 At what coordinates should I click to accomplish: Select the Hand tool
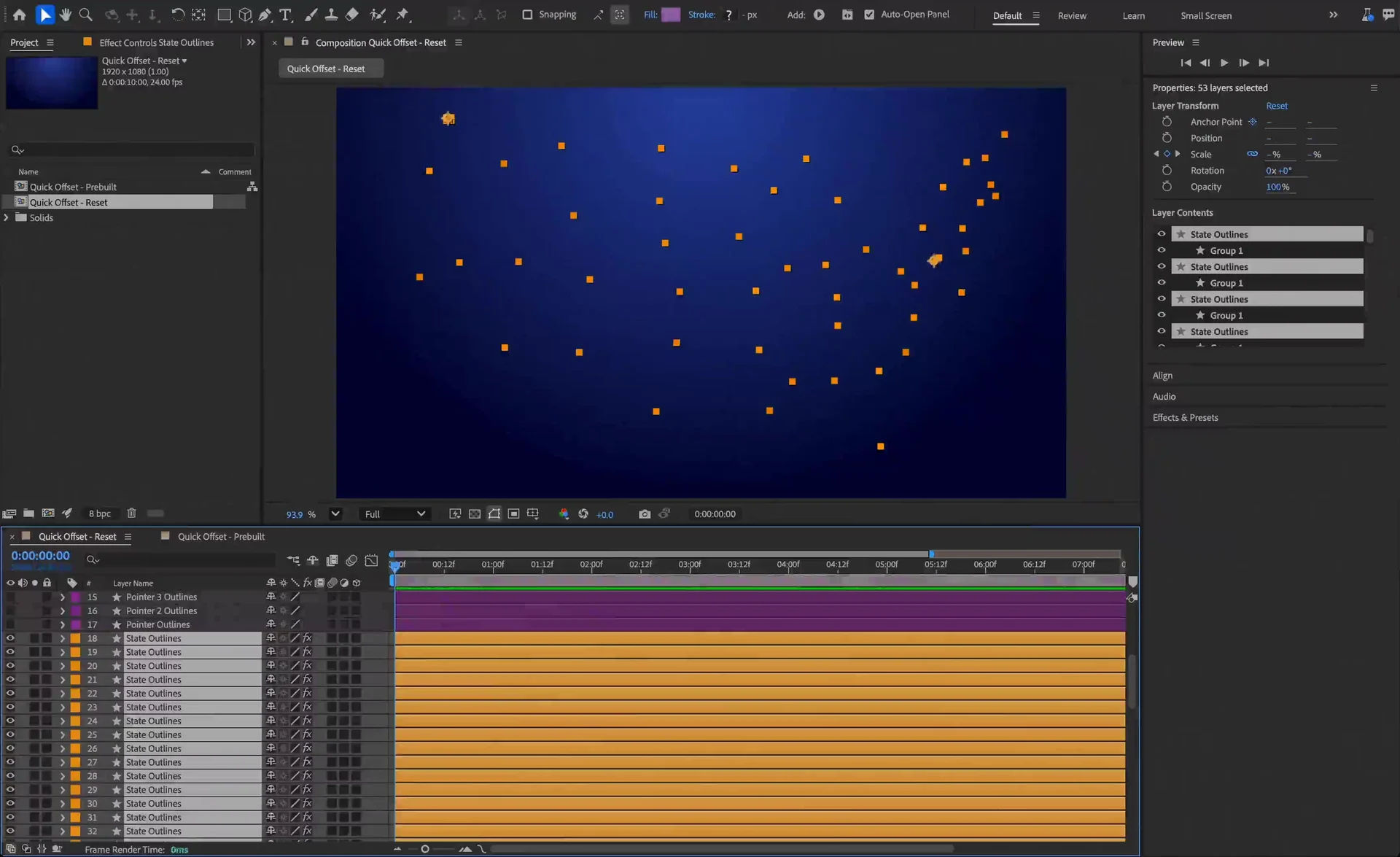pos(66,15)
